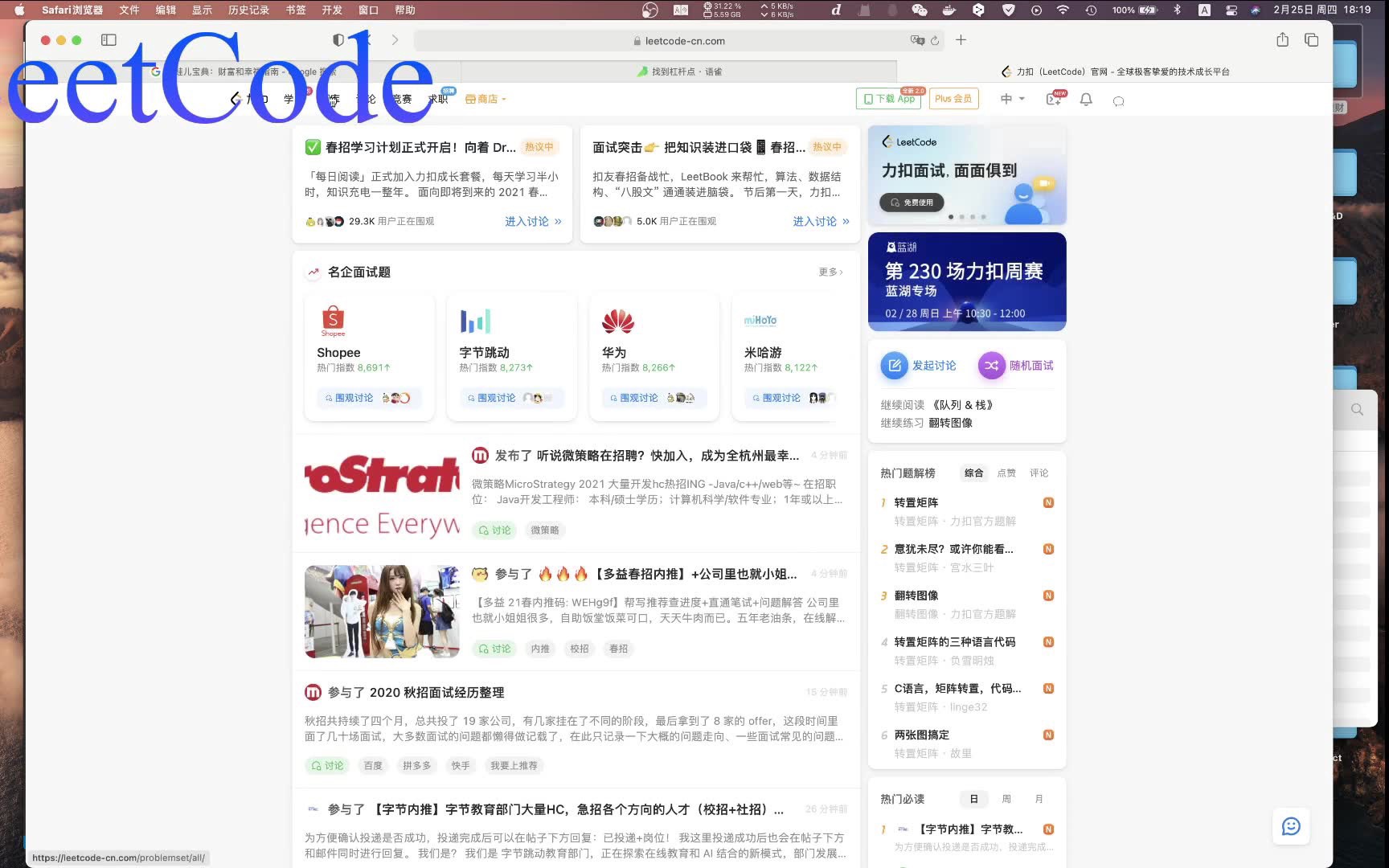Open 转置矩阵的三种语言代码 solution
Viewport: 1389px width, 868px height.
955,642
